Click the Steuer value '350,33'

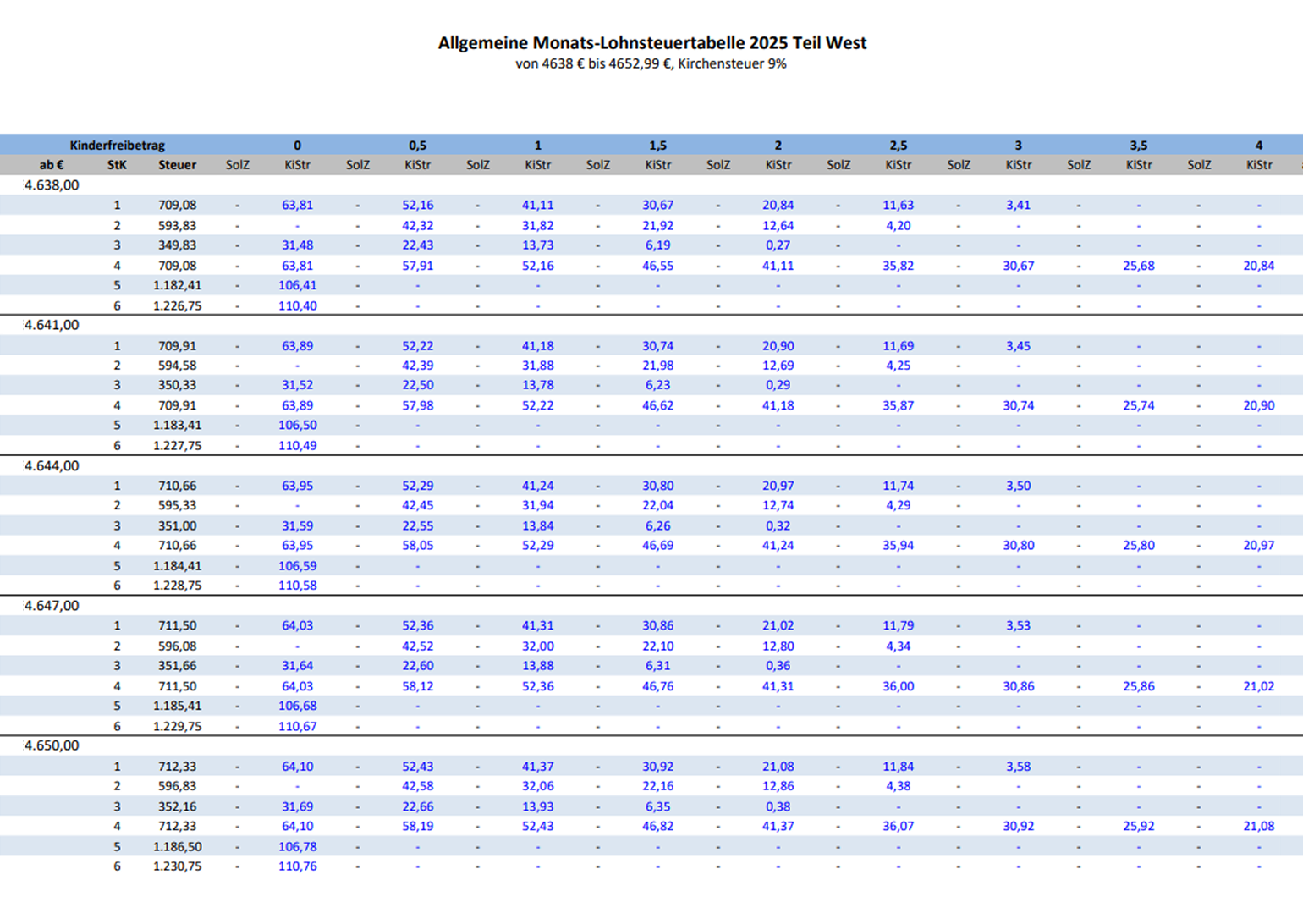click(x=177, y=385)
